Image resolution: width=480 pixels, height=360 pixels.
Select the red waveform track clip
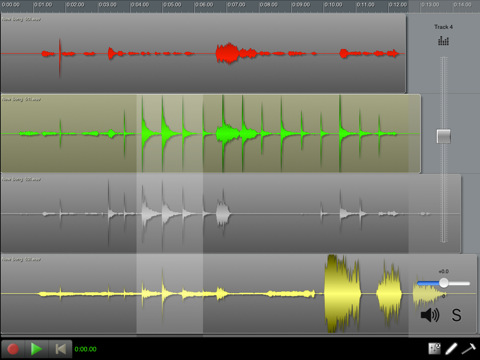tap(203, 53)
